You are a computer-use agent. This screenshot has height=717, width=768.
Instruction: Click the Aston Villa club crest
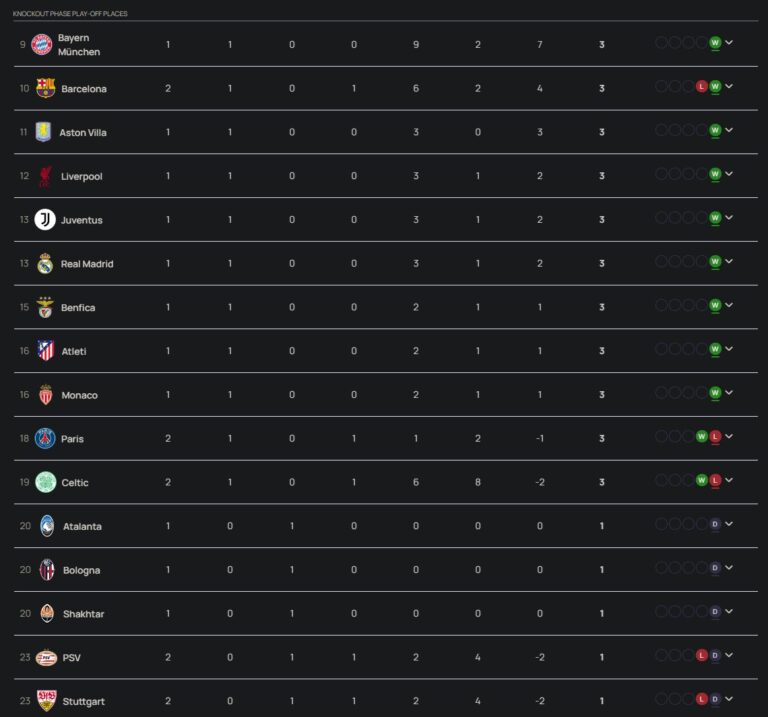pyautogui.click(x=45, y=132)
